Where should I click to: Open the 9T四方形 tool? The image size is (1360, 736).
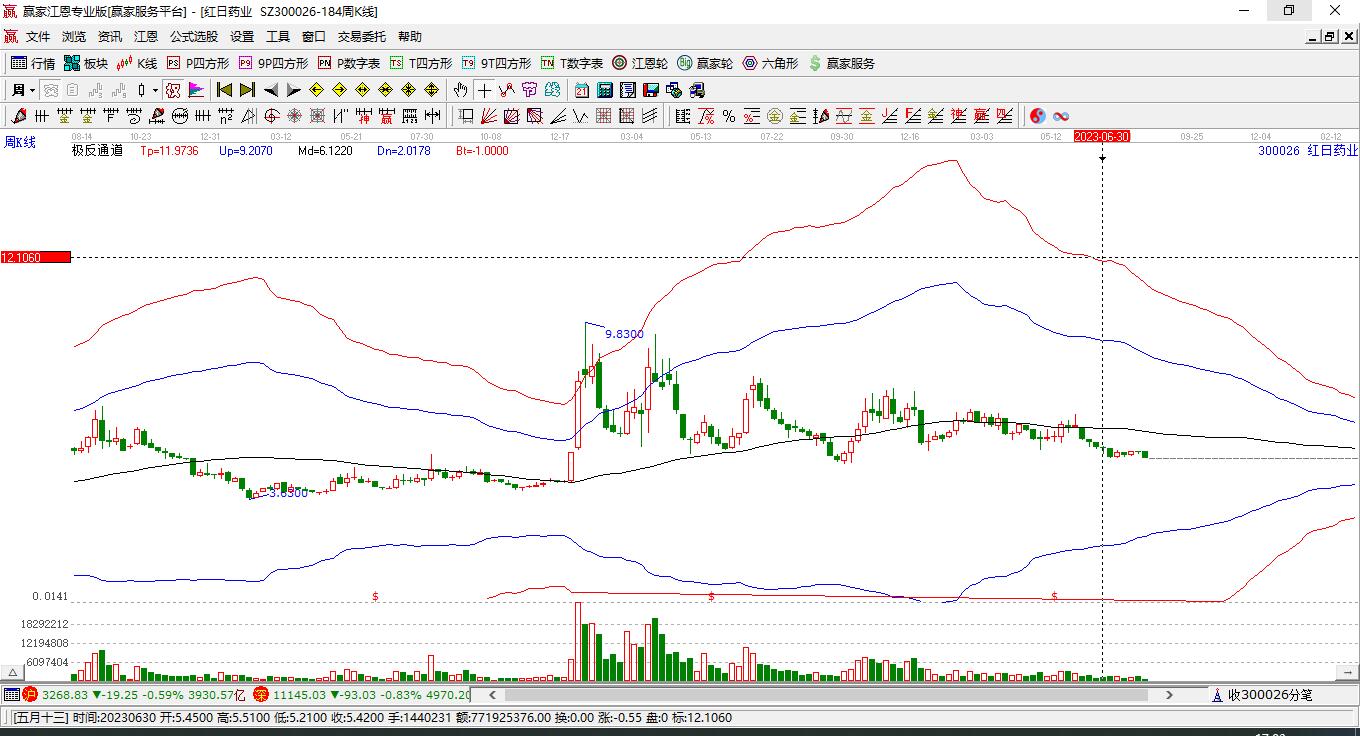[x=496, y=63]
